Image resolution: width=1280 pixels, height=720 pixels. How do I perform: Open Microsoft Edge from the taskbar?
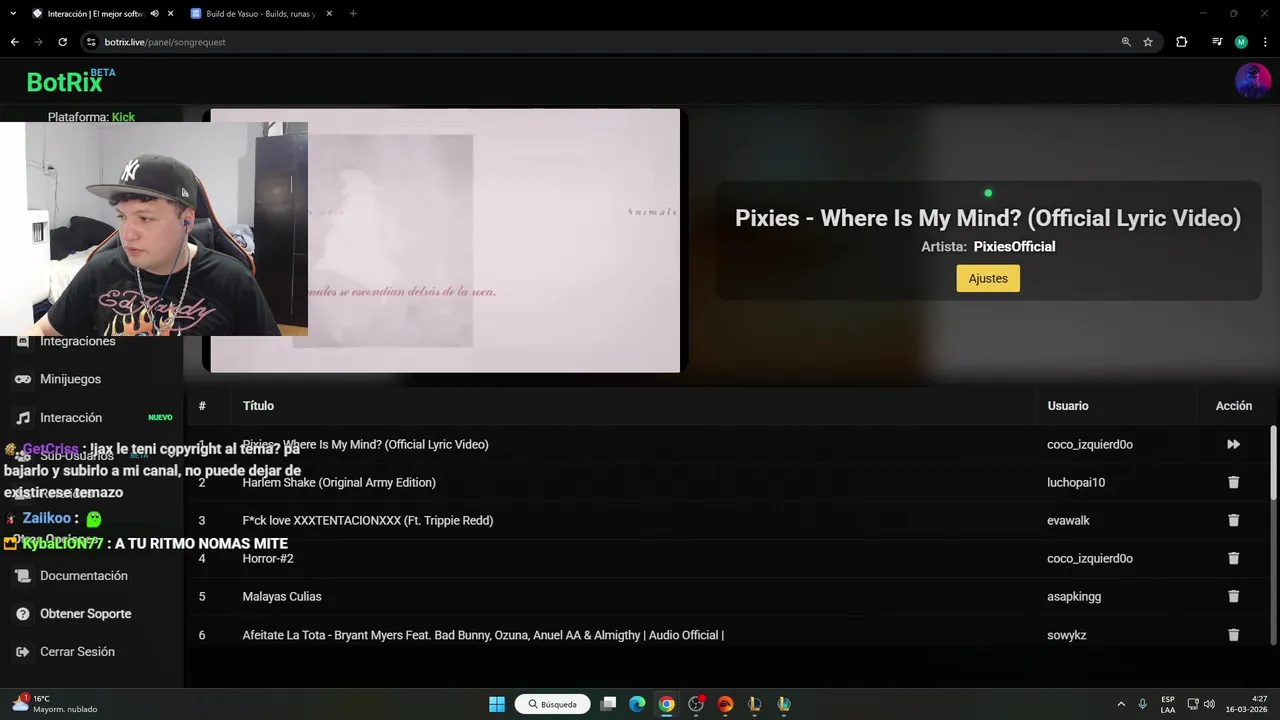click(x=637, y=704)
